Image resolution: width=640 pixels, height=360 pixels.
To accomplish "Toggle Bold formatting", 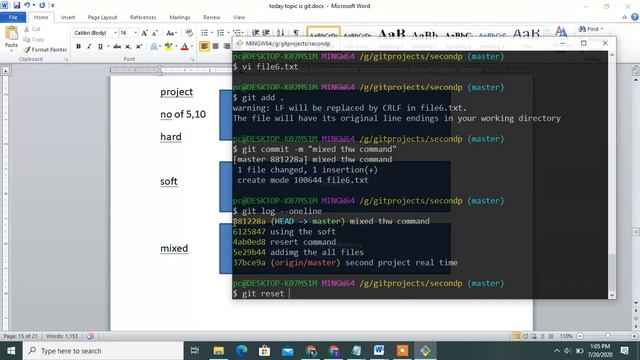I will point(78,47).
